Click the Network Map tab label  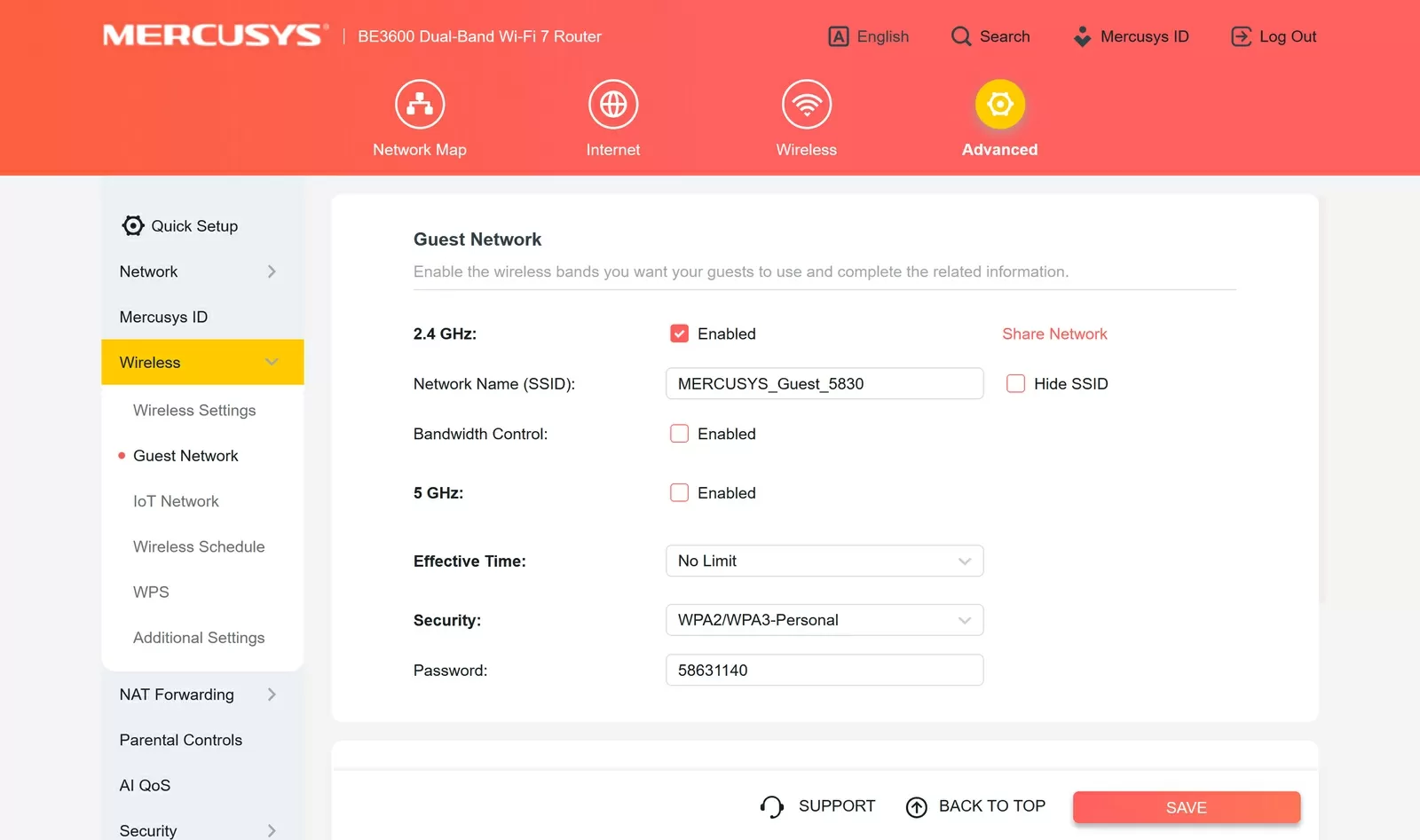pyautogui.click(x=420, y=150)
